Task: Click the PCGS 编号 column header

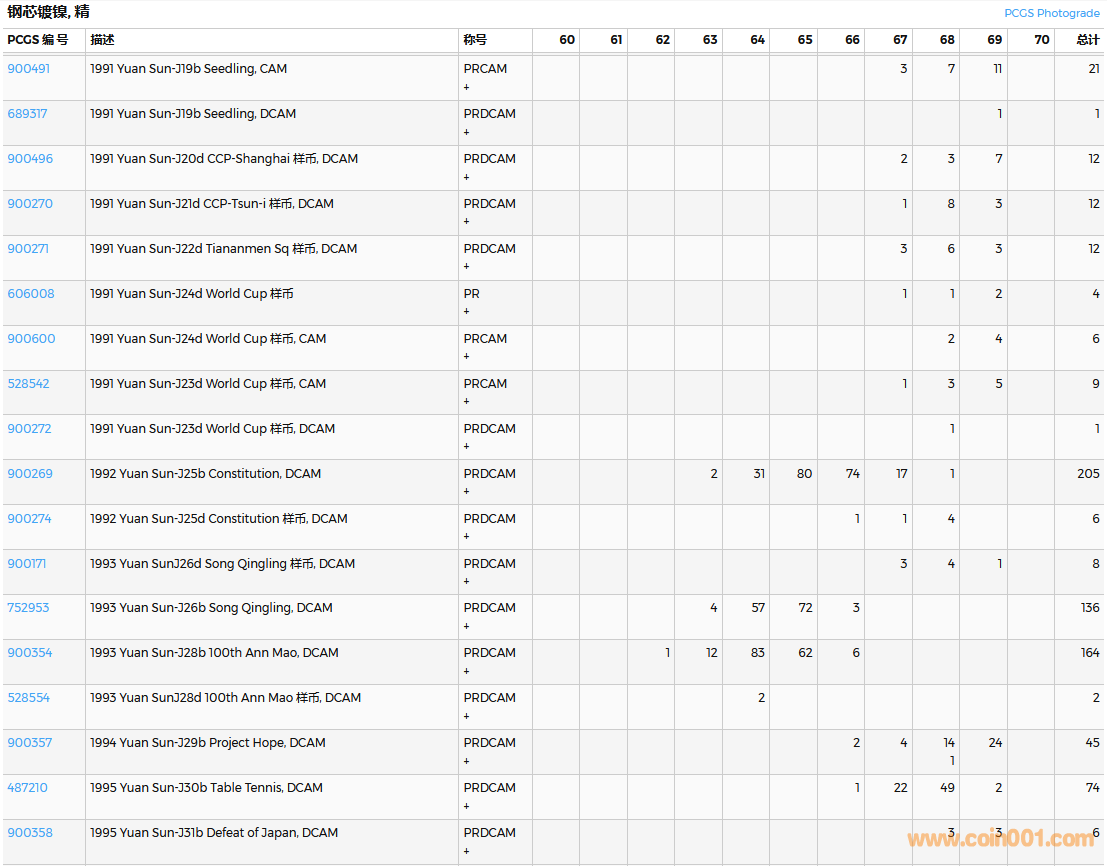Action: pyautogui.click(x=38, y=40)
